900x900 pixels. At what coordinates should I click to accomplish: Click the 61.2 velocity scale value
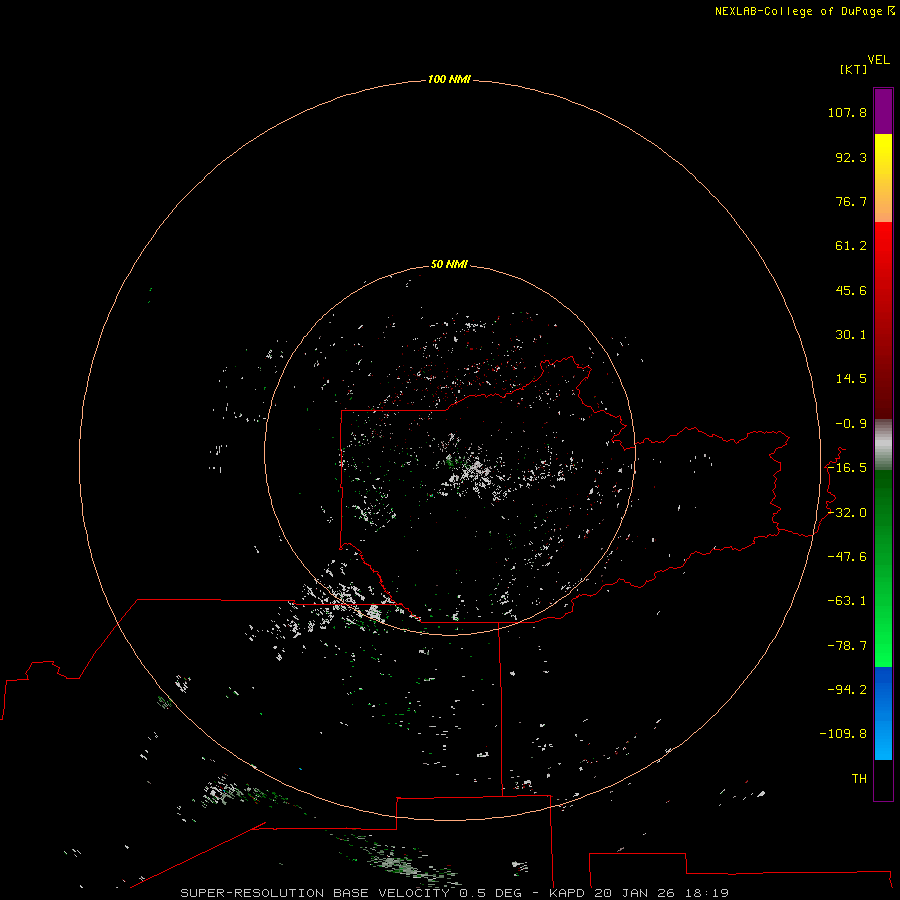pos(851,246)
